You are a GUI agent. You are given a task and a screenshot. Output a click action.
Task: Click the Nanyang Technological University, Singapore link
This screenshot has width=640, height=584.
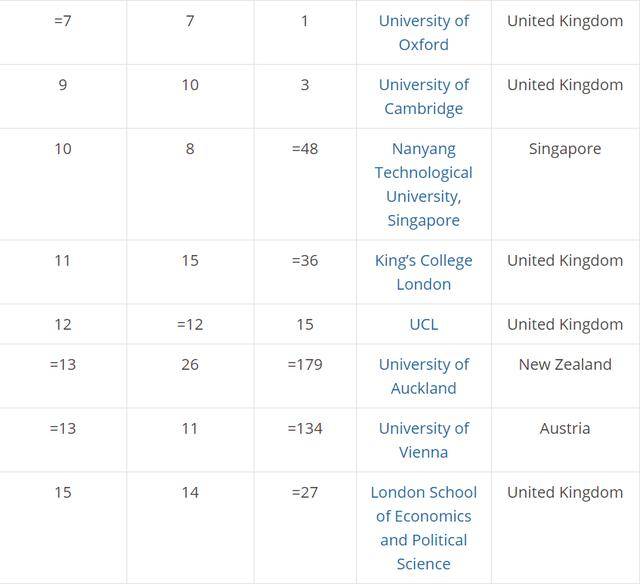pyautogui.click(x=423, y=184)
